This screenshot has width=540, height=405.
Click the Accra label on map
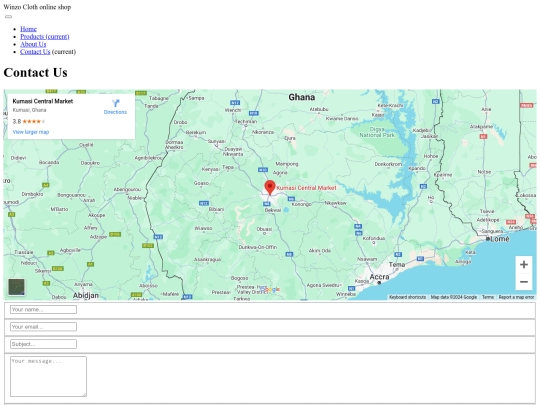click(x=379, y=277)
